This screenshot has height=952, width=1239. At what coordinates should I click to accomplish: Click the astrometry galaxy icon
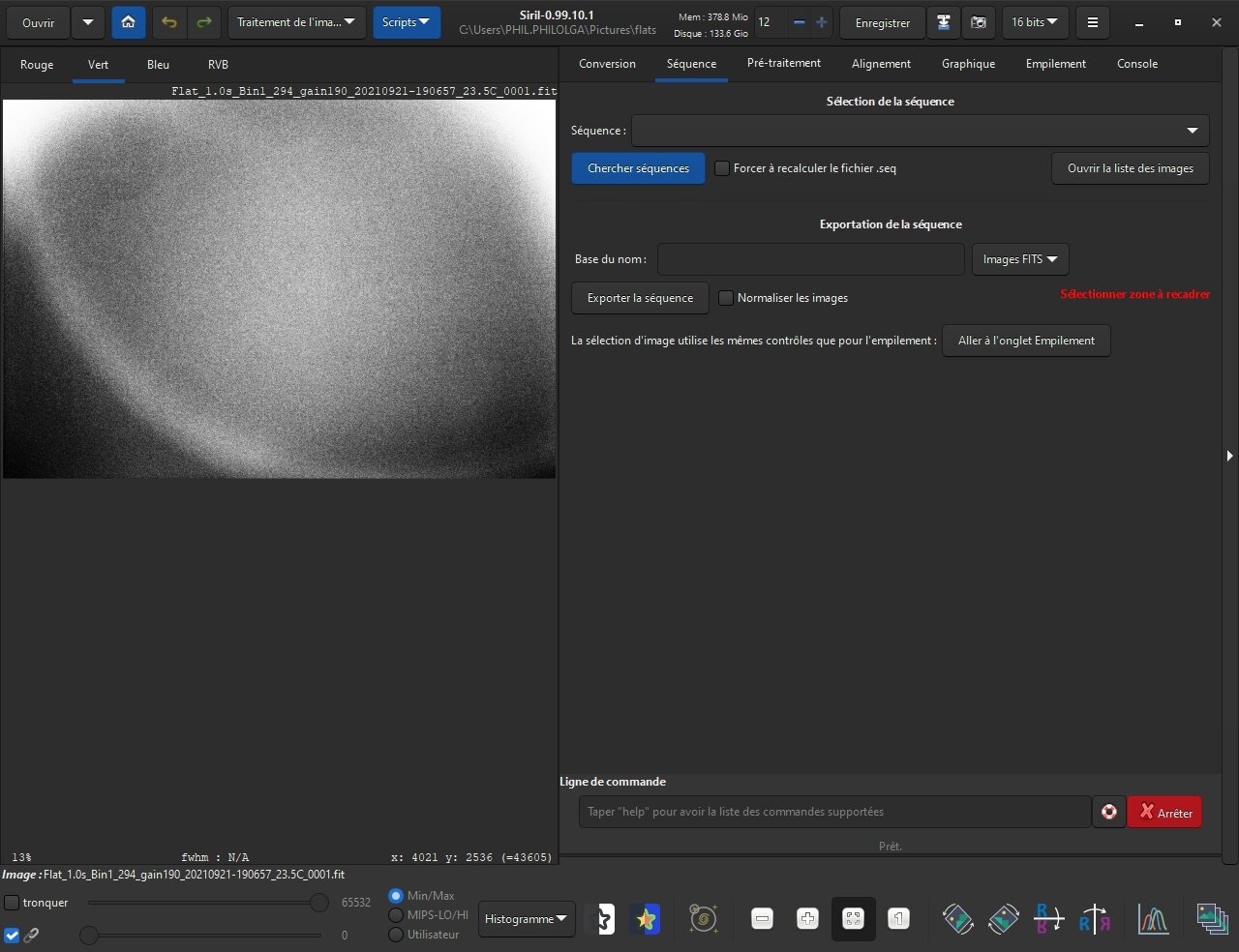703,919
